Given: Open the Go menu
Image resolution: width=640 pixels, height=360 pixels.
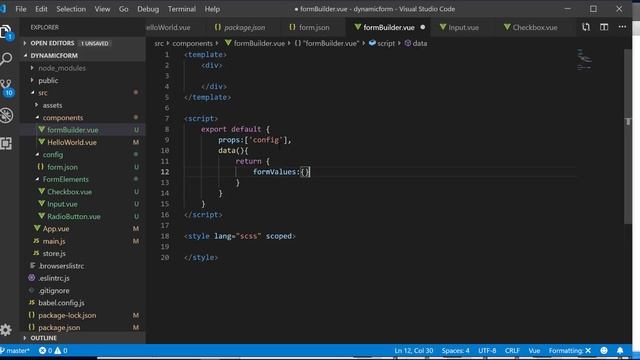Looking at the screenshot, I should [124, 9].
